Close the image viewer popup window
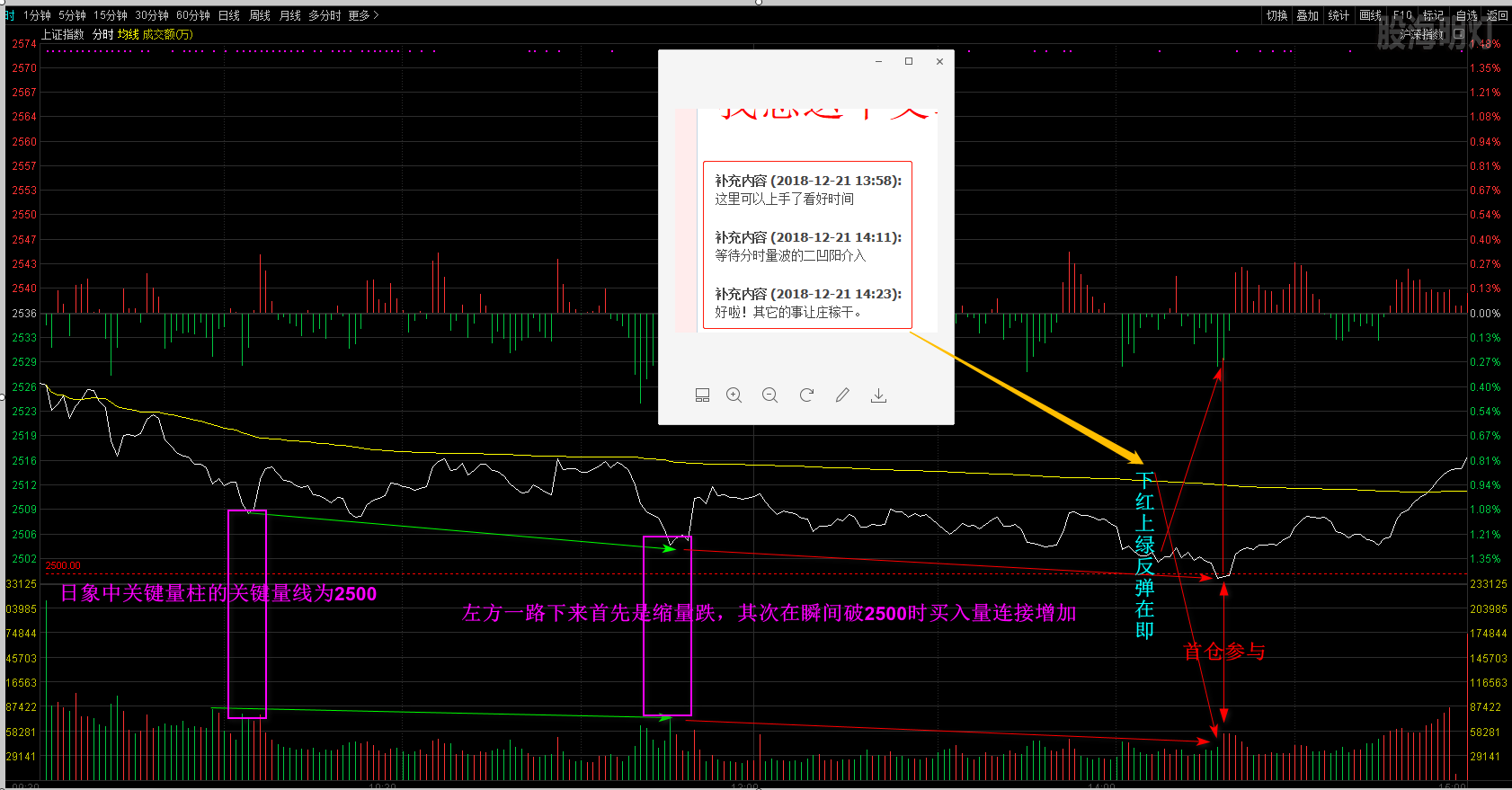1512x790 pixels. click(939, 61)
